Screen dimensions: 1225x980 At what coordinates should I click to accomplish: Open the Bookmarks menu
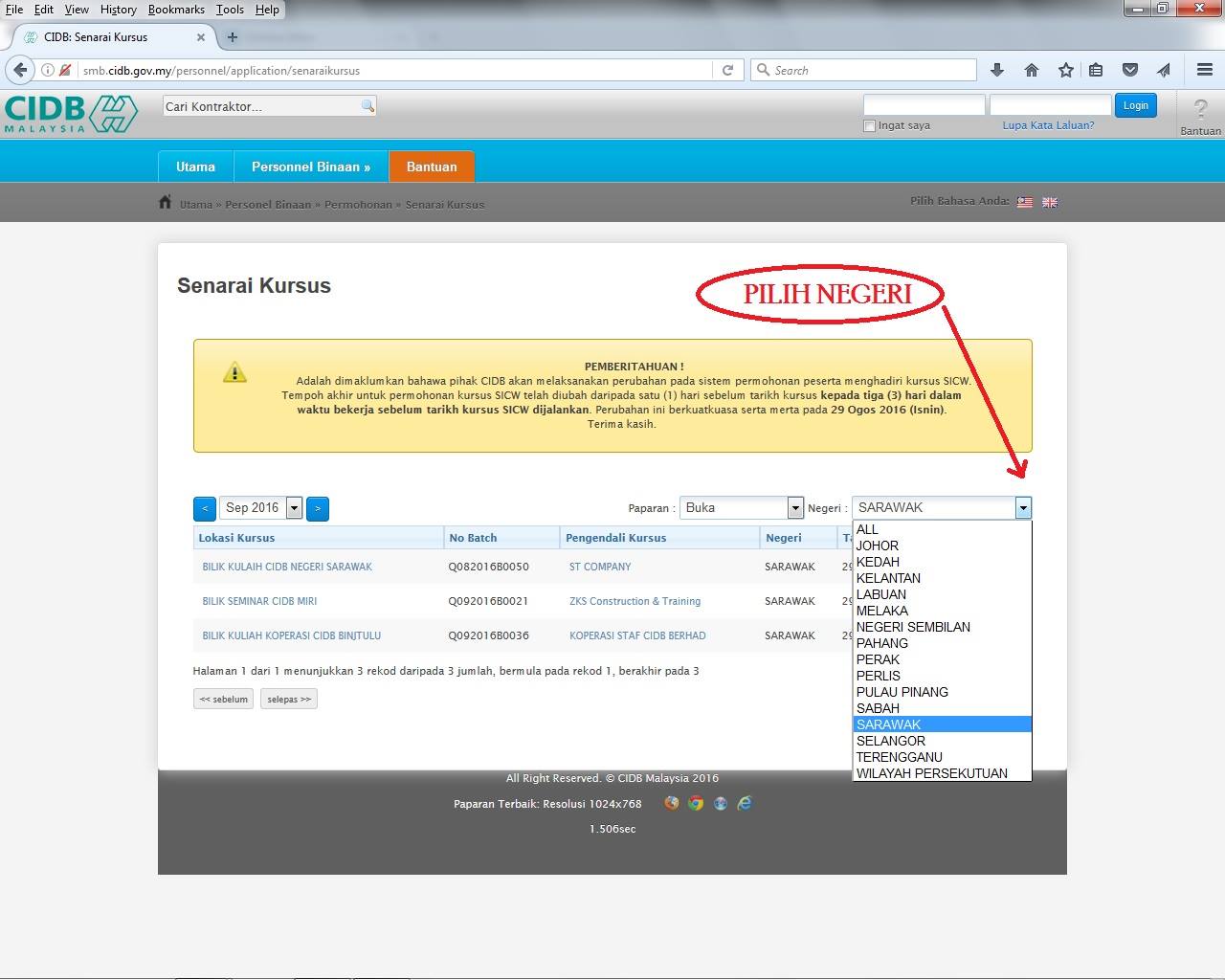coord(176,10)
